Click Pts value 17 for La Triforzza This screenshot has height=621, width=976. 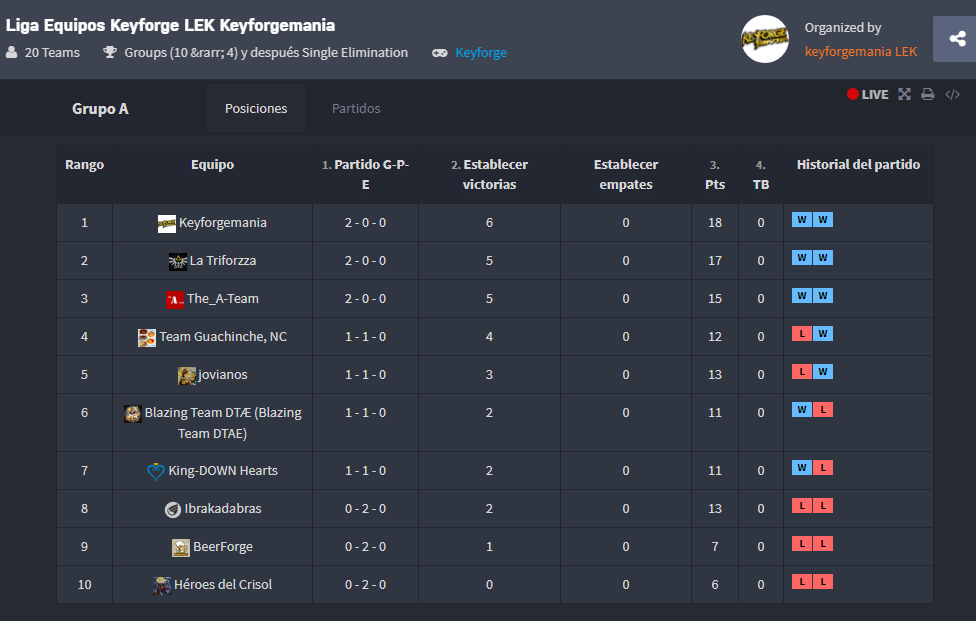(715, 261)
